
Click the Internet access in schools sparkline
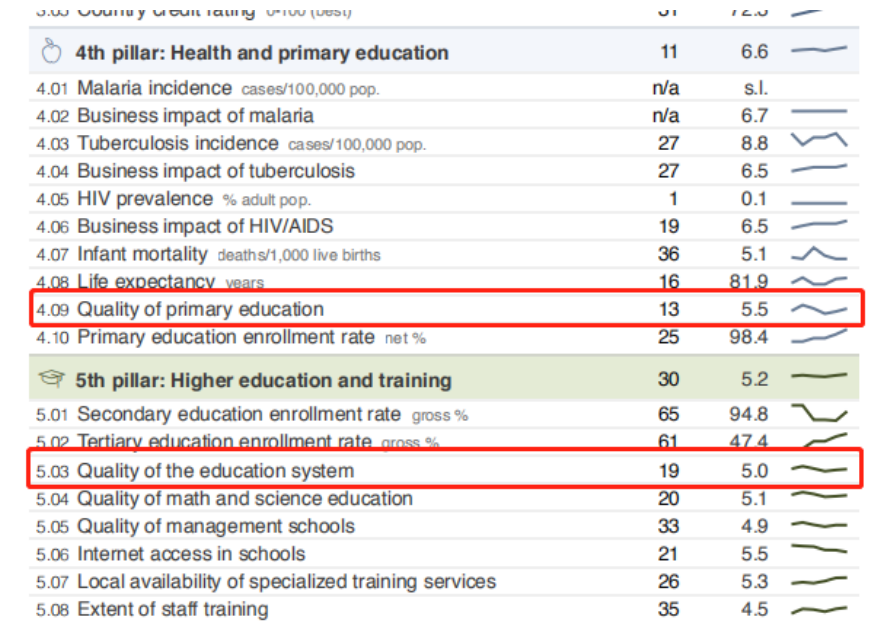point(819,548)
